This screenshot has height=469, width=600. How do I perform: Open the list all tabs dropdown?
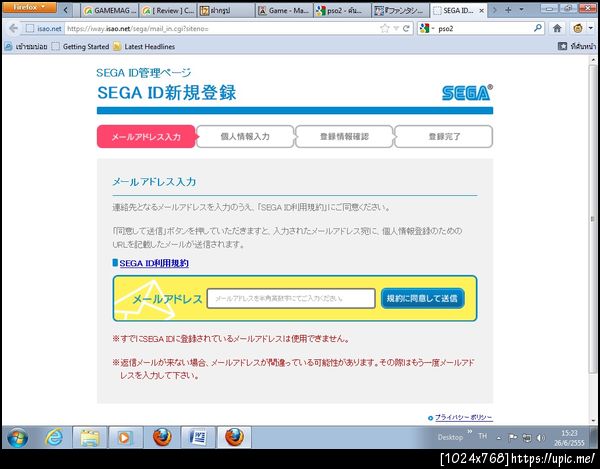pos(522,10)
